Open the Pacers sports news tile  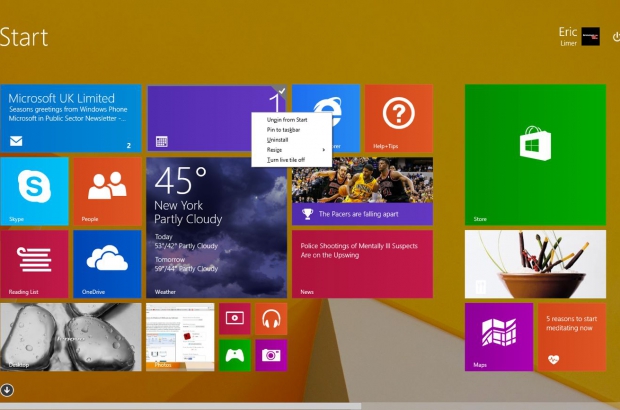click(362, 191)
